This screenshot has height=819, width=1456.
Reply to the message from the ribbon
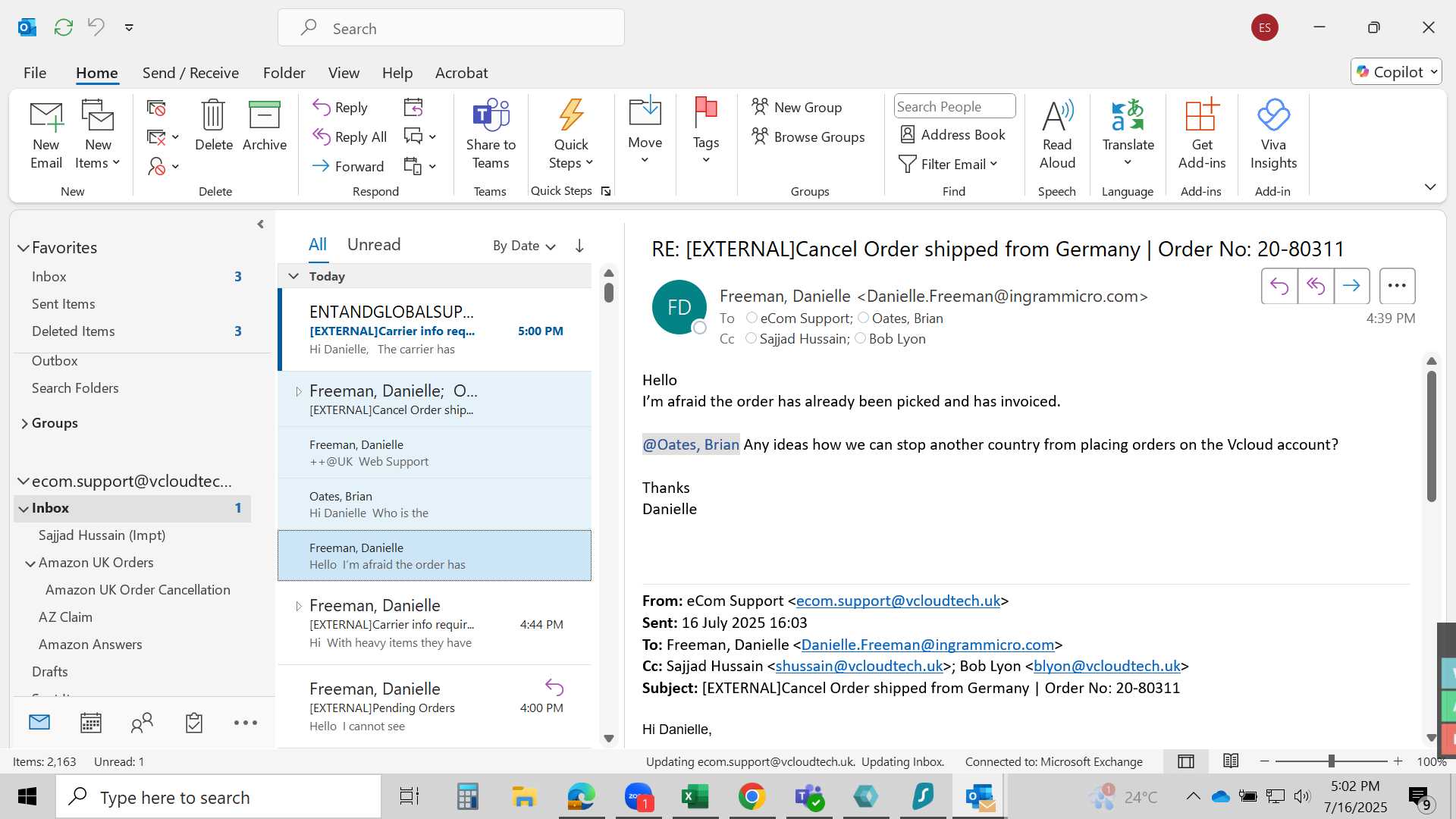(340, 108)
